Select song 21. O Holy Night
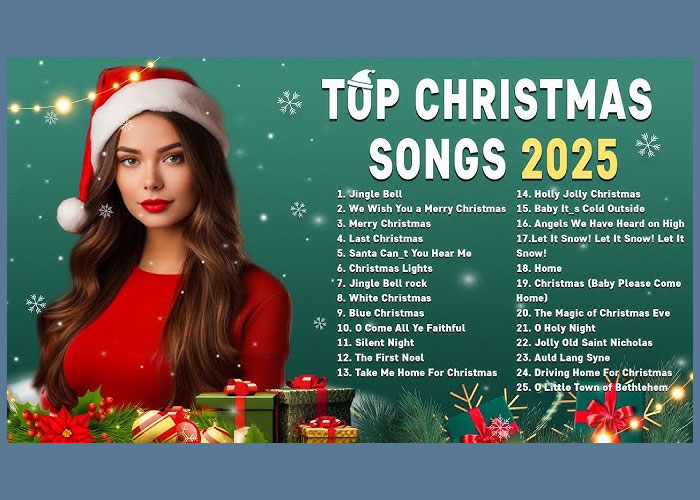Image resolution: width=700 pixels, height=500 pixels. 556,328
